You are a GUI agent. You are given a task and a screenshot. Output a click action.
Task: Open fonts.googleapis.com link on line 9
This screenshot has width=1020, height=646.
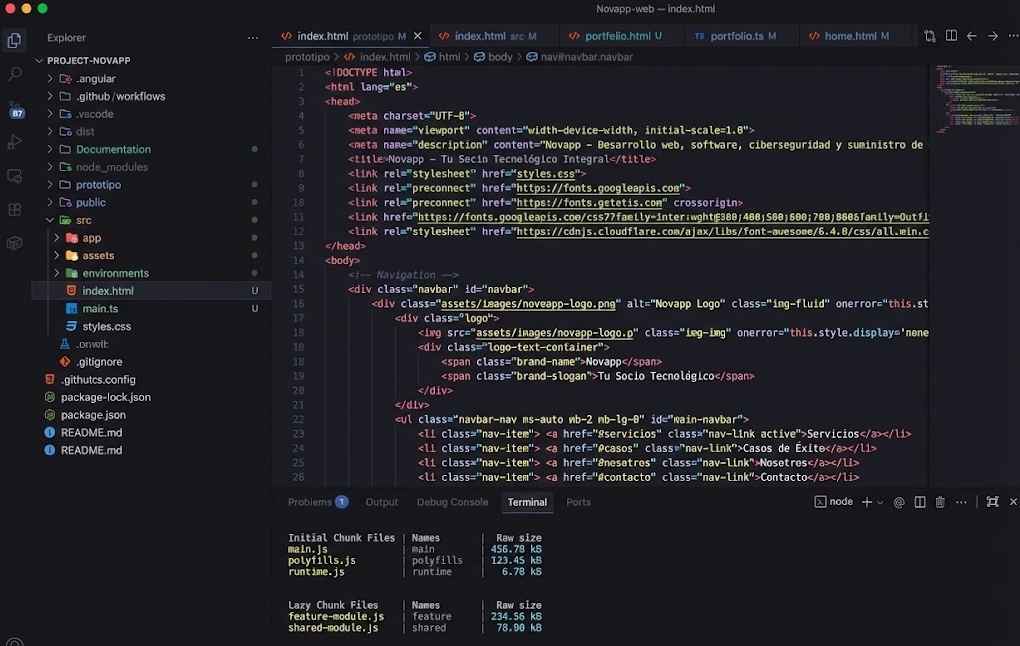coord(598,188)
